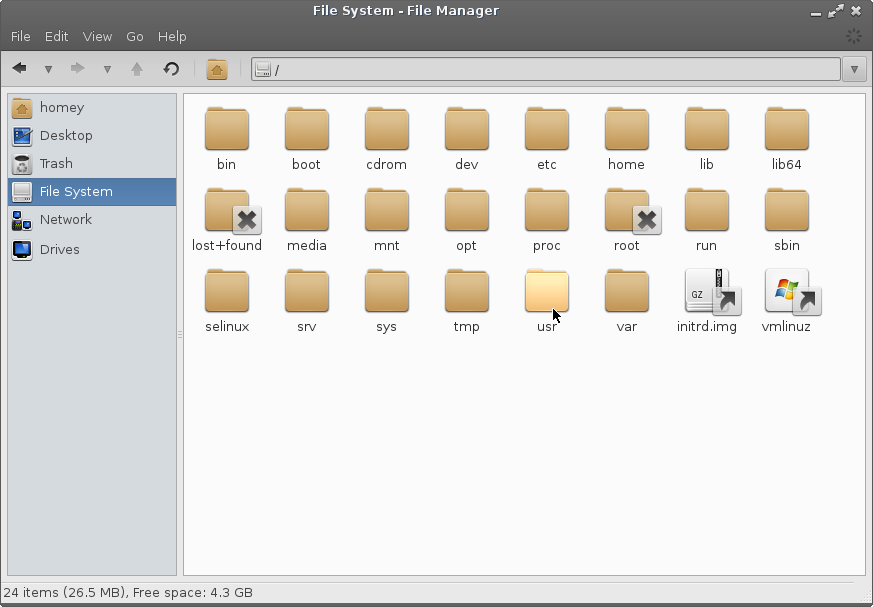Open the Go menu
873x607 pixels.
135,37
